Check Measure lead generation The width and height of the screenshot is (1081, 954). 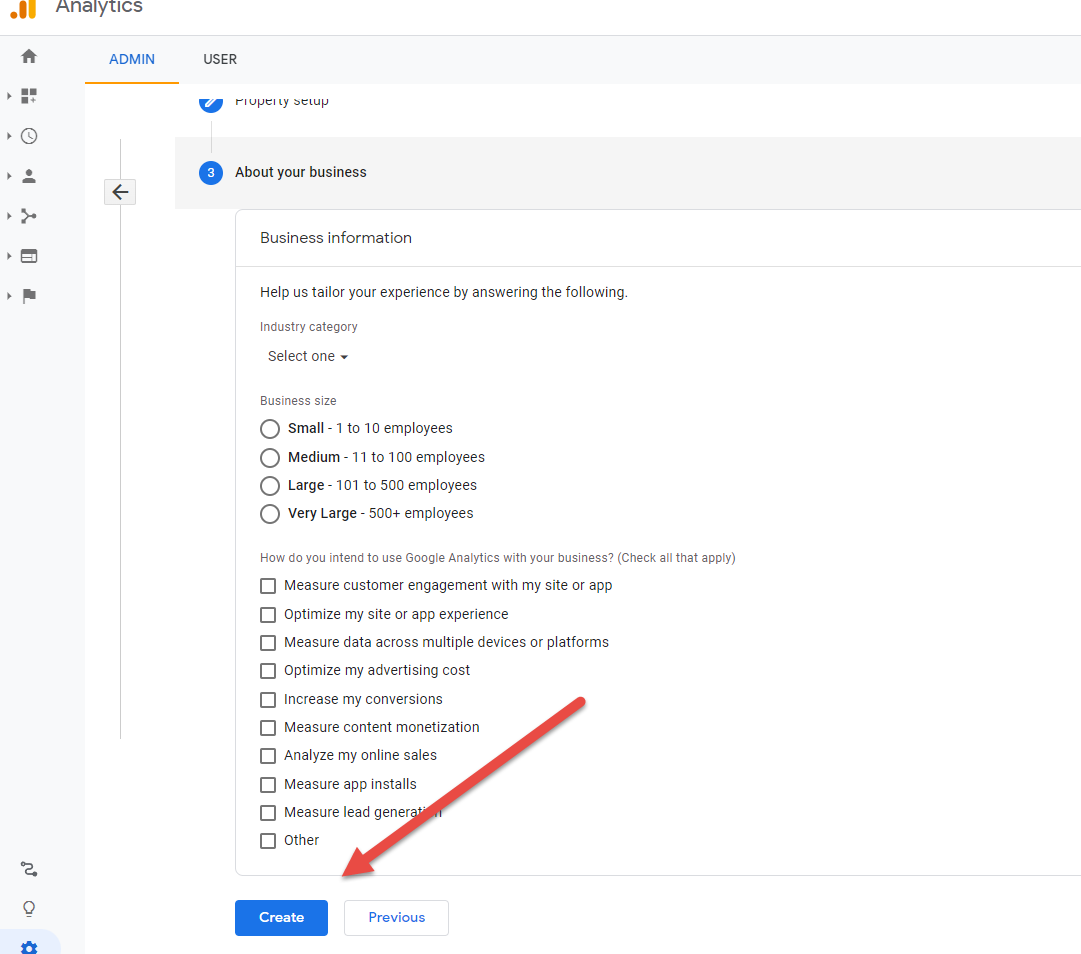coord(268,813)
